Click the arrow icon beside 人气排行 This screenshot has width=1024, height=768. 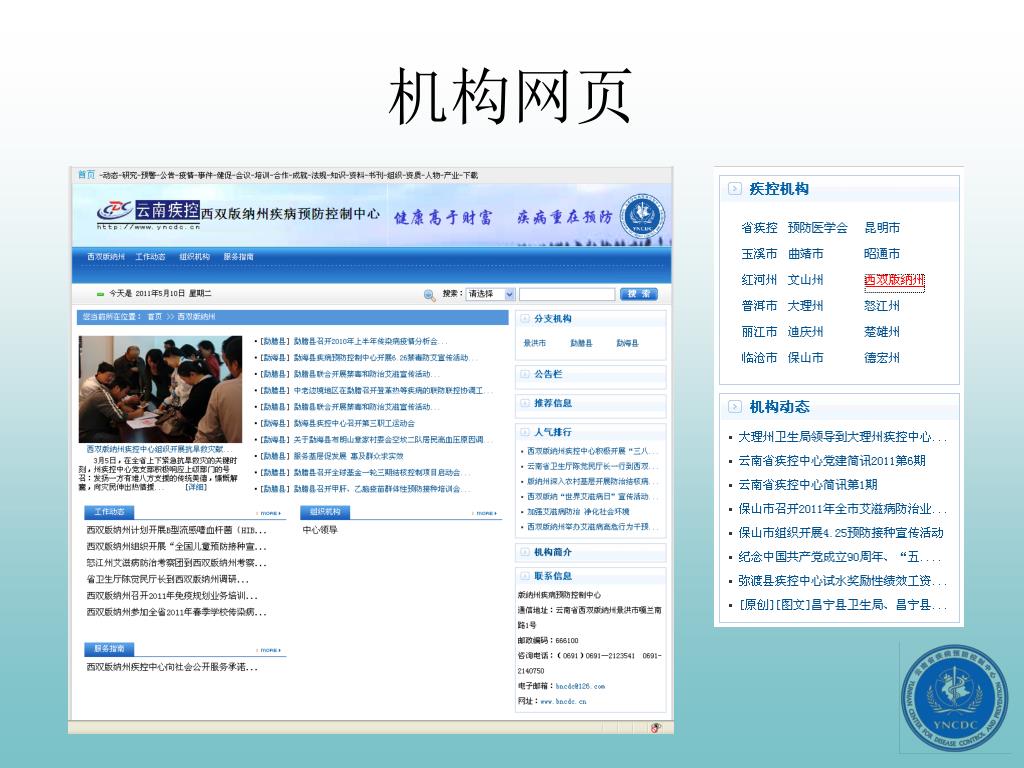point(524,432)
